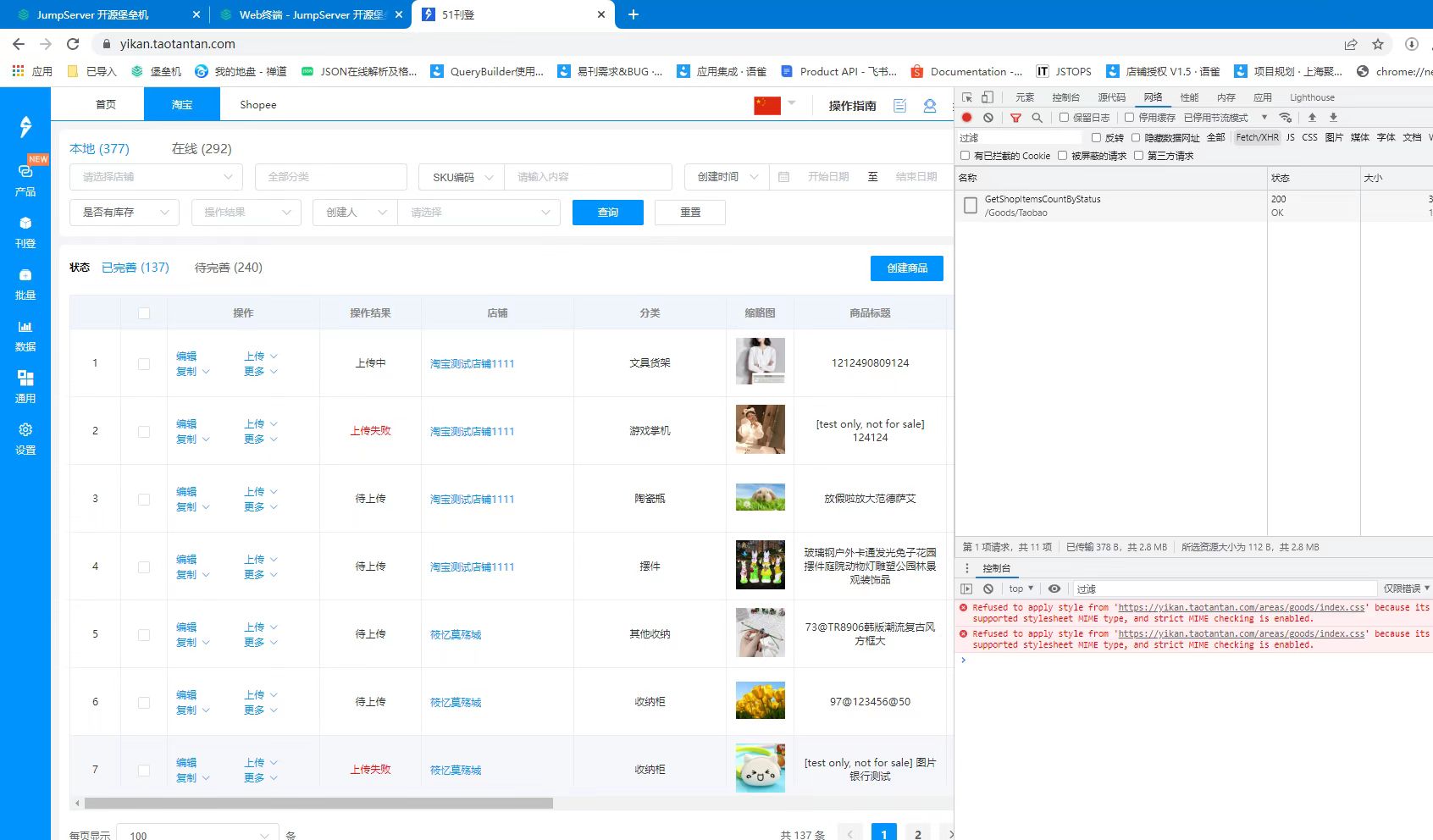Click the export HAR download arrow
Screen dimensions: 1433x840
click(x=1333, y=118)
